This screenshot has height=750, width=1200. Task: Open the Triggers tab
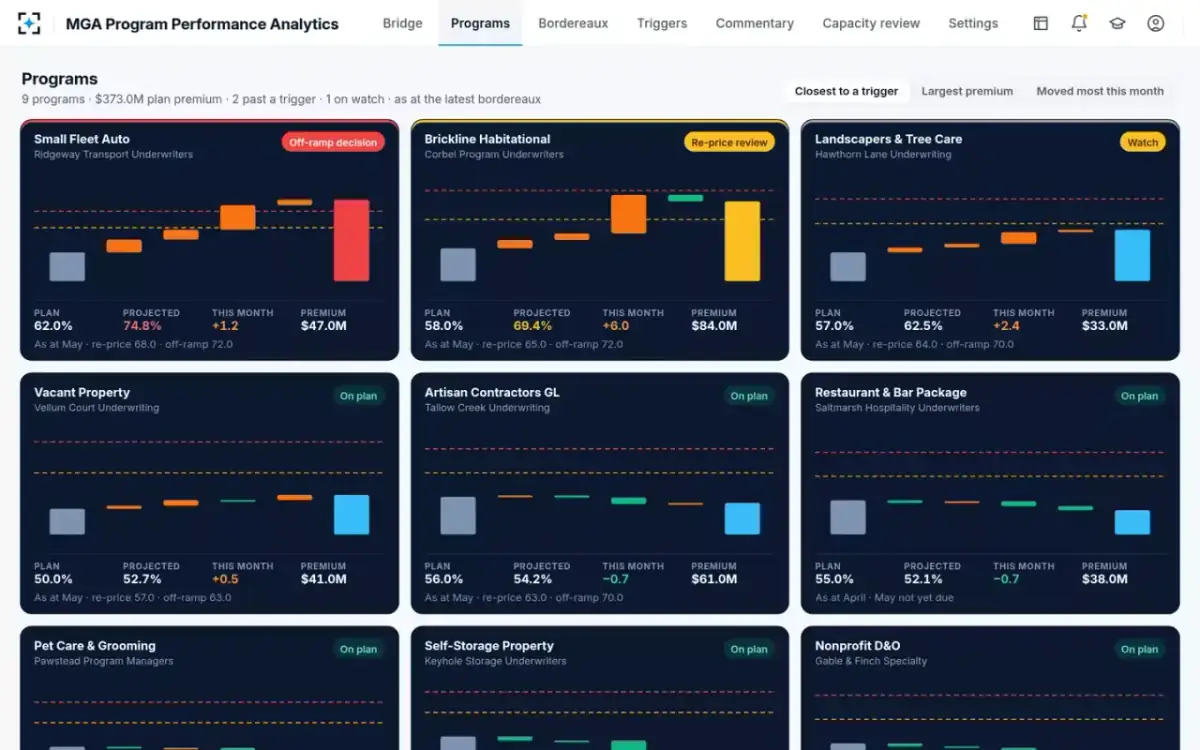[662, 23]
